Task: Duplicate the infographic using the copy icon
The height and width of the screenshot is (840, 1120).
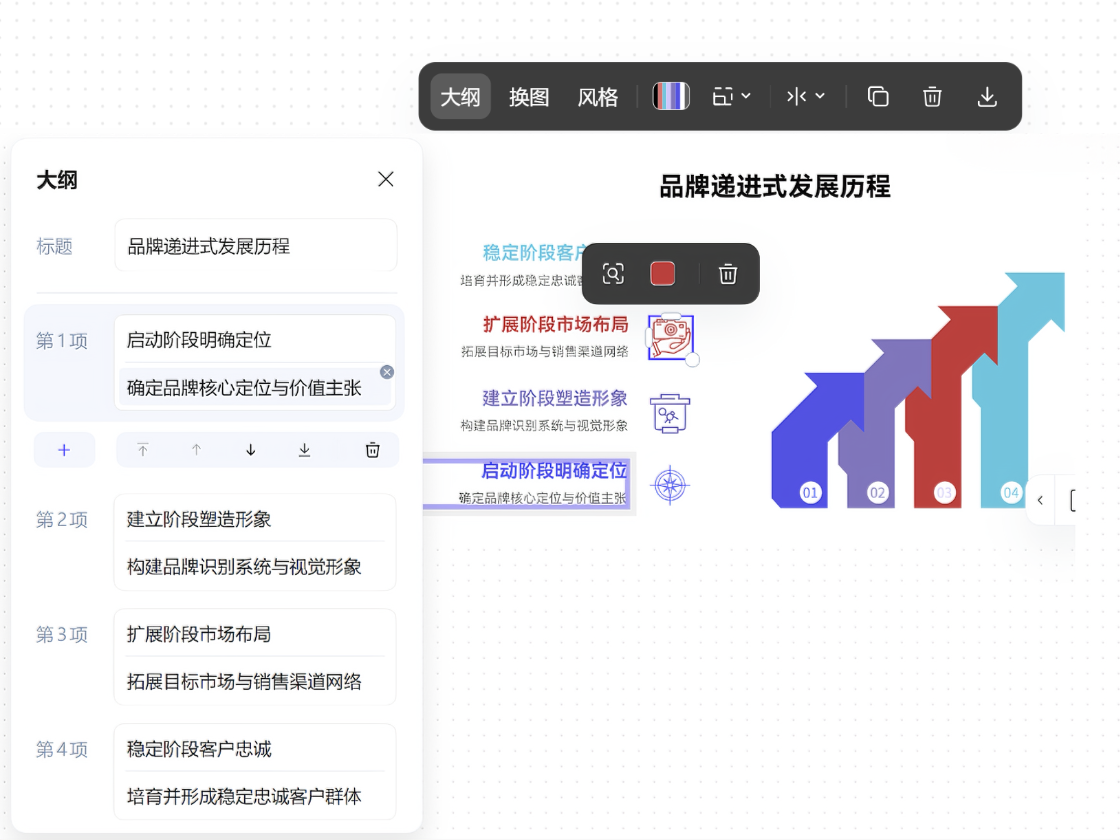Action: [x=878, y=96]
